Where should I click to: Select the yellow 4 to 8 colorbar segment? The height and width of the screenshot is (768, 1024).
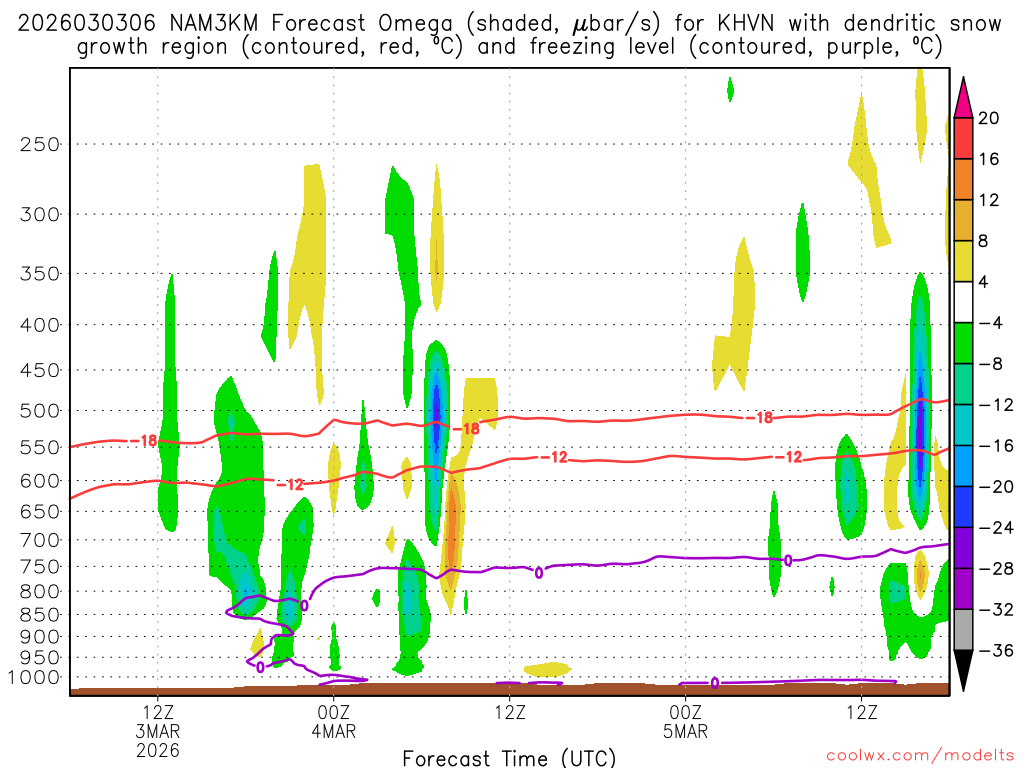[963, 261]
